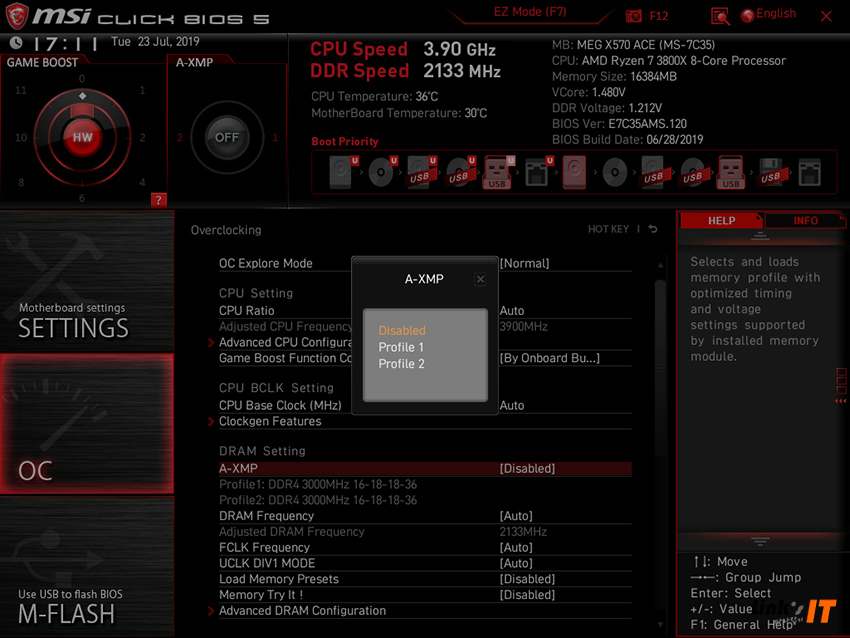Open the OC overclocking panel

pyautogui.click(x=87, y=424)
